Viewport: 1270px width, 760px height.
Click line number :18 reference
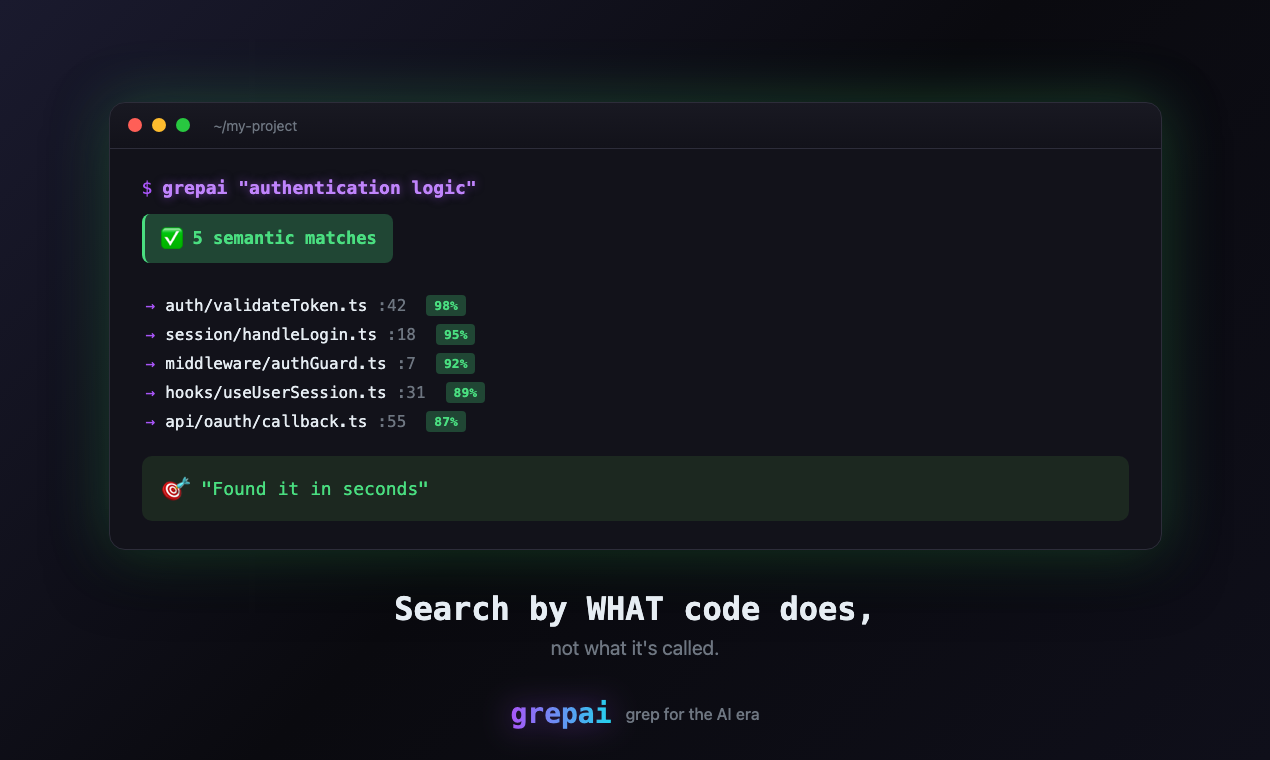pyautogui.click(x=402, y=335)
